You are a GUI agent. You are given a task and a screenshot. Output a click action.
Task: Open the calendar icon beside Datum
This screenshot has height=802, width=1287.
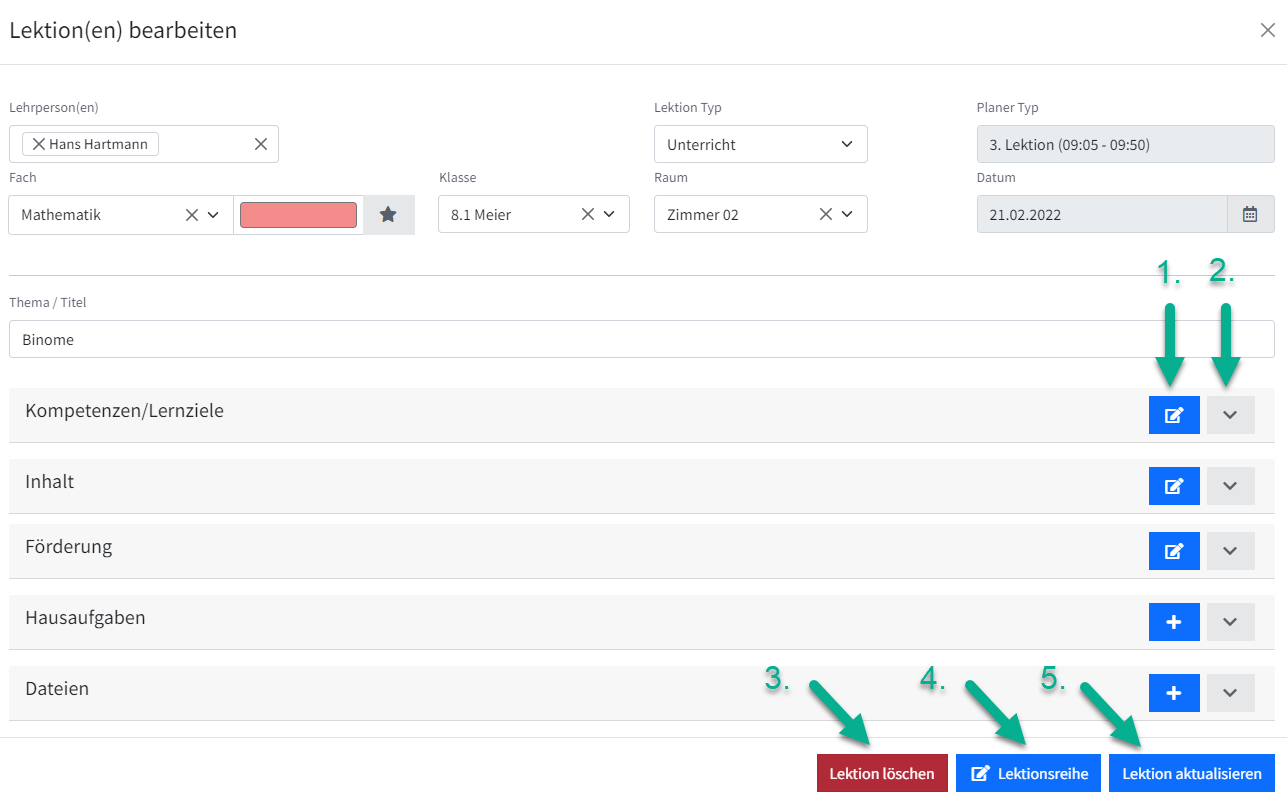click(x=1250, y=214)
